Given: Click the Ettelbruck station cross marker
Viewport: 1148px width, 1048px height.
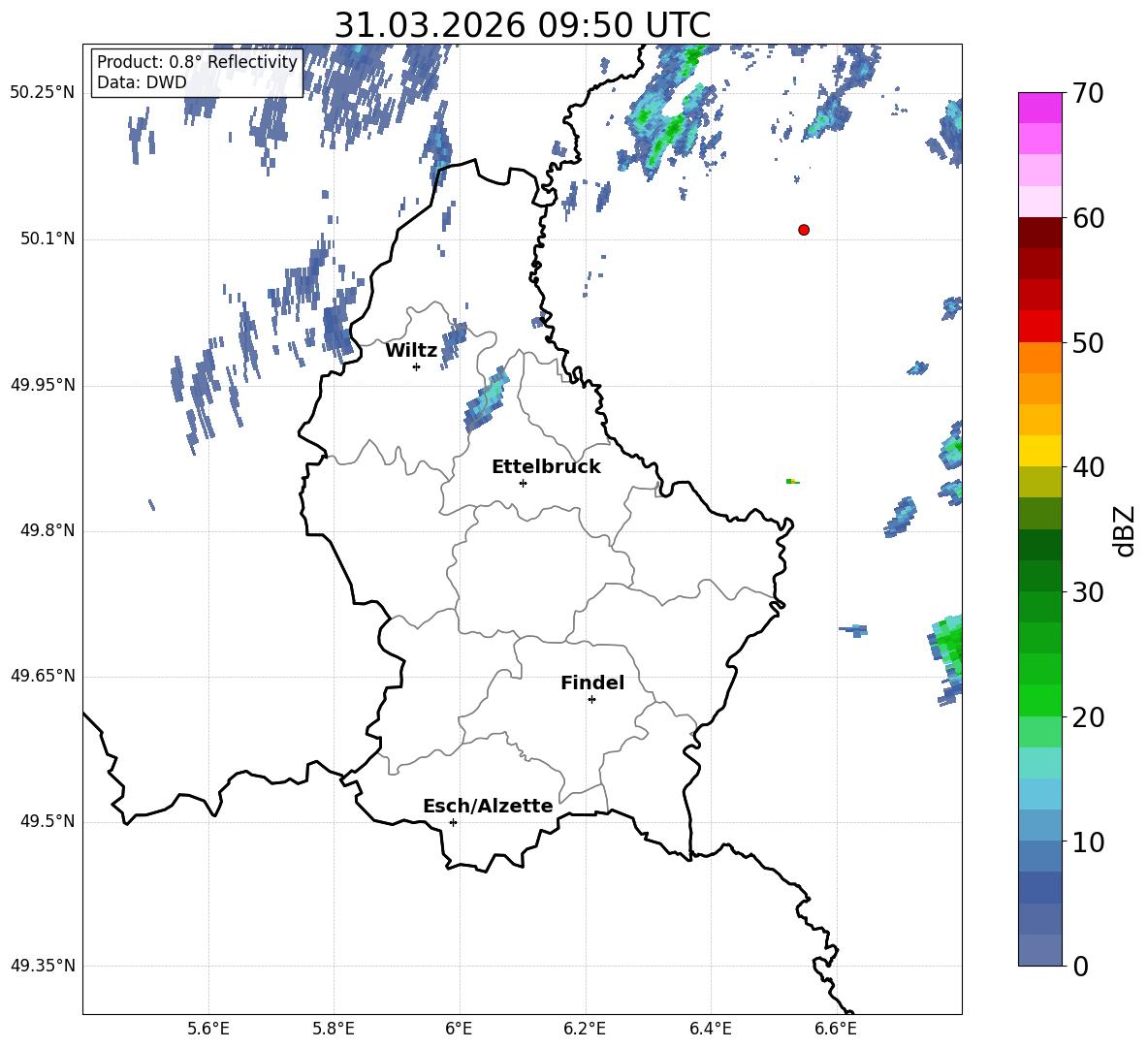Looking at the screenshot, I should point(522,483).
